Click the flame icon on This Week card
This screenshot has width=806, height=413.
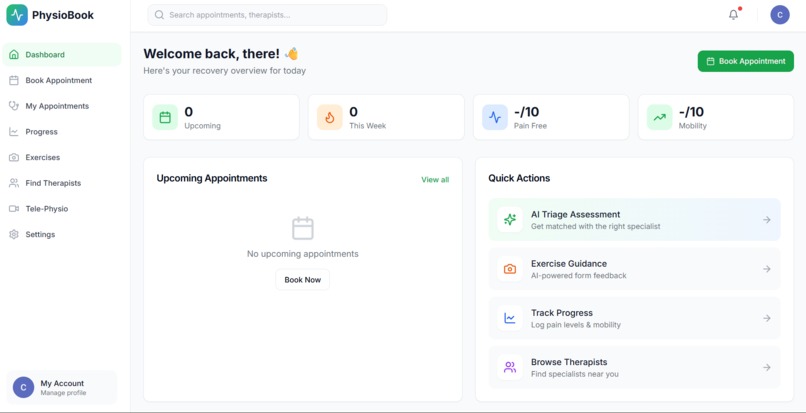330,117
